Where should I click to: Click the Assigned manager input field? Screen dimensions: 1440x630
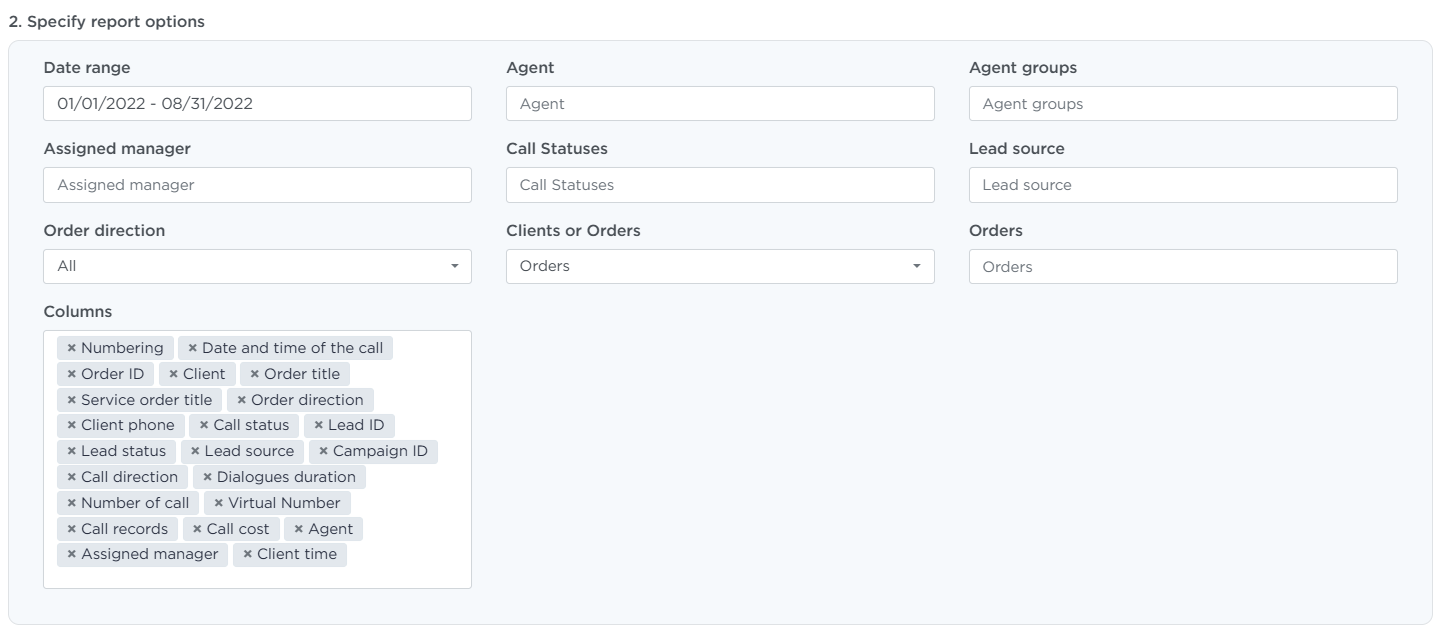point(257,185)
